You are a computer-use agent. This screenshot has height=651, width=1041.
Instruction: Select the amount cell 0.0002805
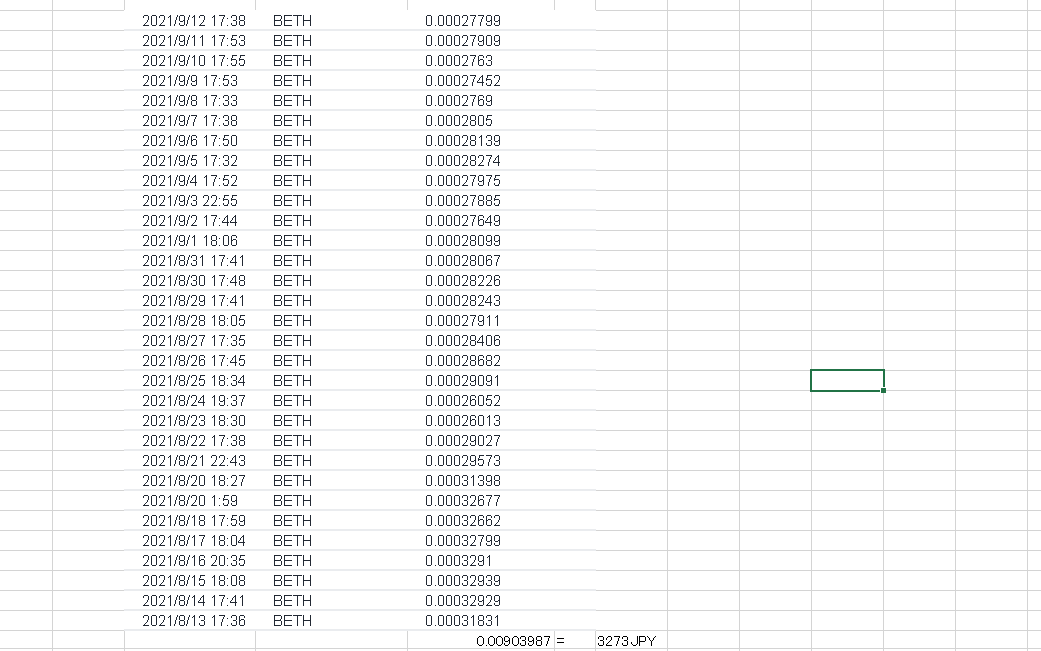(459, 121)
